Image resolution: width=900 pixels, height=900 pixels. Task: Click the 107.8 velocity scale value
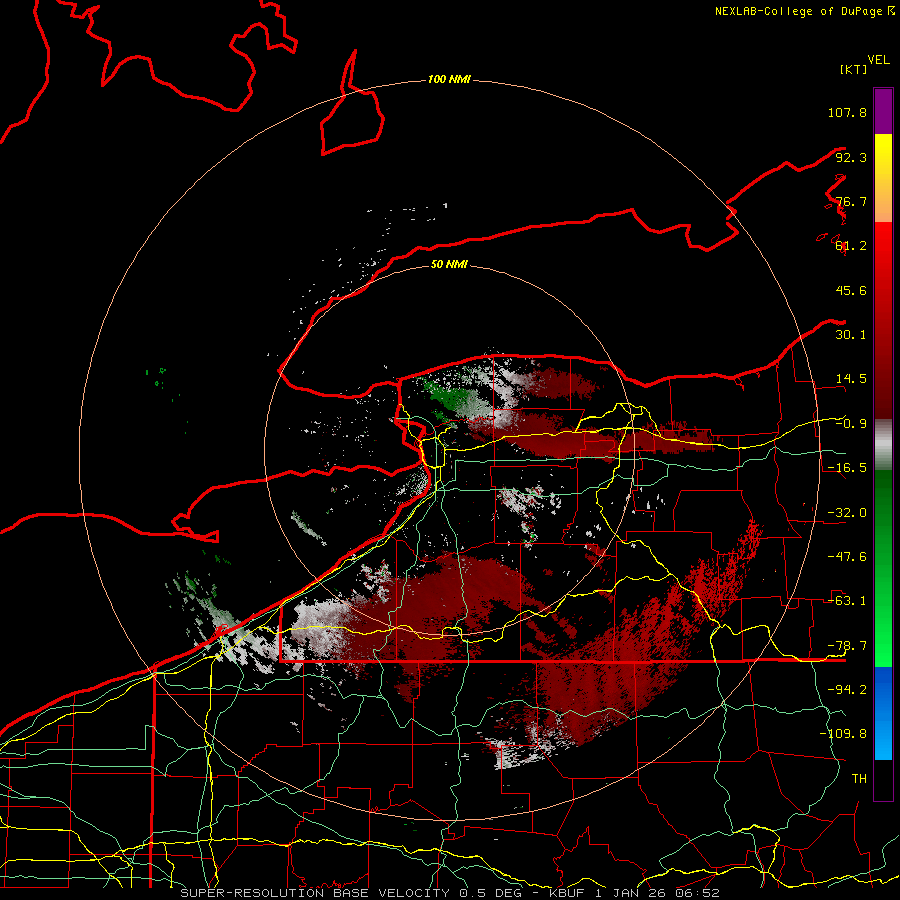pos(847,112)
